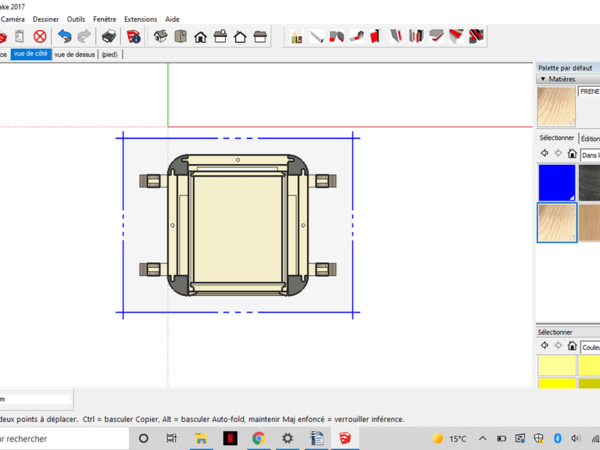
Task: Click the Undo arrow icon
Action: pyautogui.click(x=64, y=37)
